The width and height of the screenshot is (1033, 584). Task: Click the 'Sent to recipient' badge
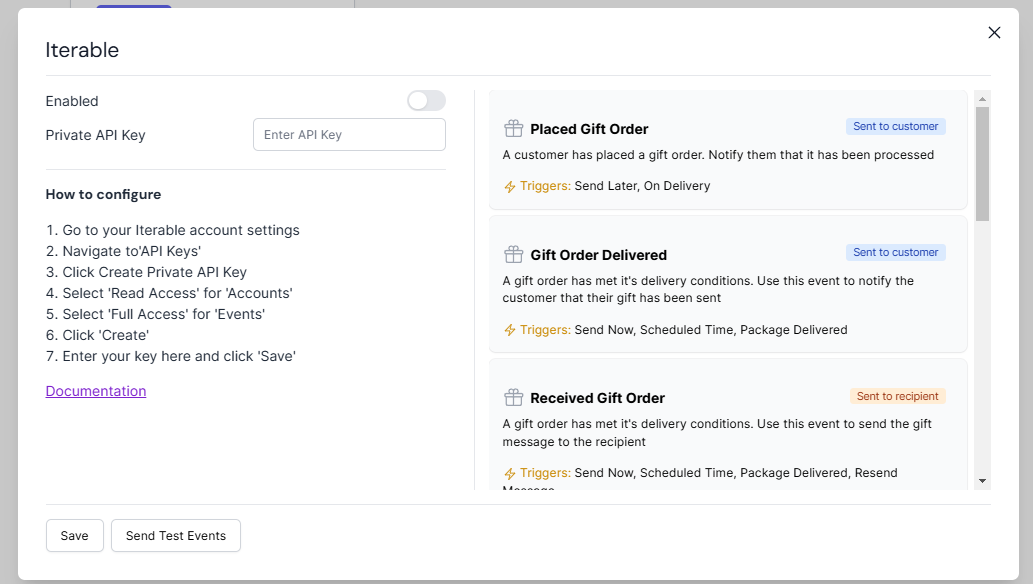point(897,396)
